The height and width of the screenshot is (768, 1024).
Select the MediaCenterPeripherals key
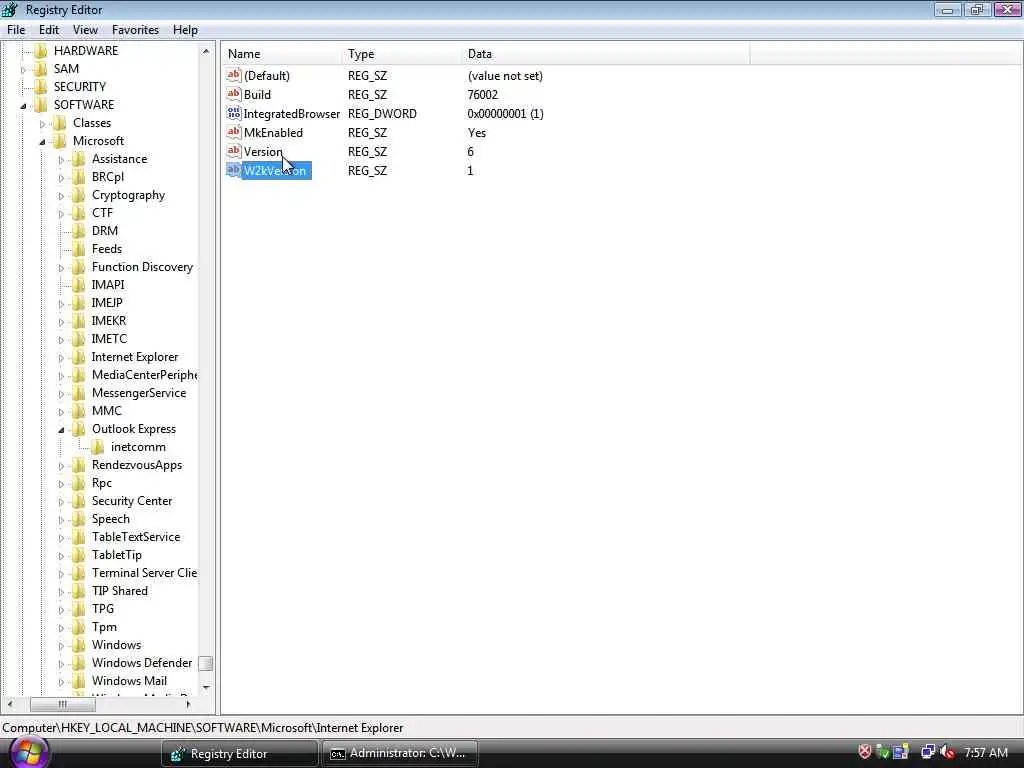[x=144, y=375]
